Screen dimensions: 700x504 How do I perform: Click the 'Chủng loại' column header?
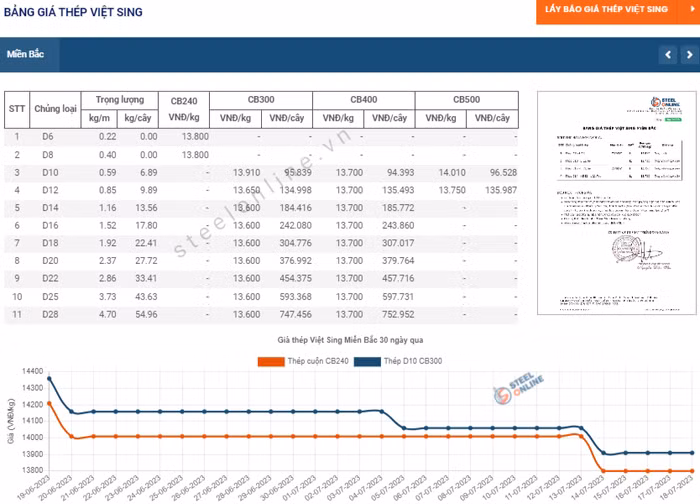pyautogui.click(x=55, y=109)
